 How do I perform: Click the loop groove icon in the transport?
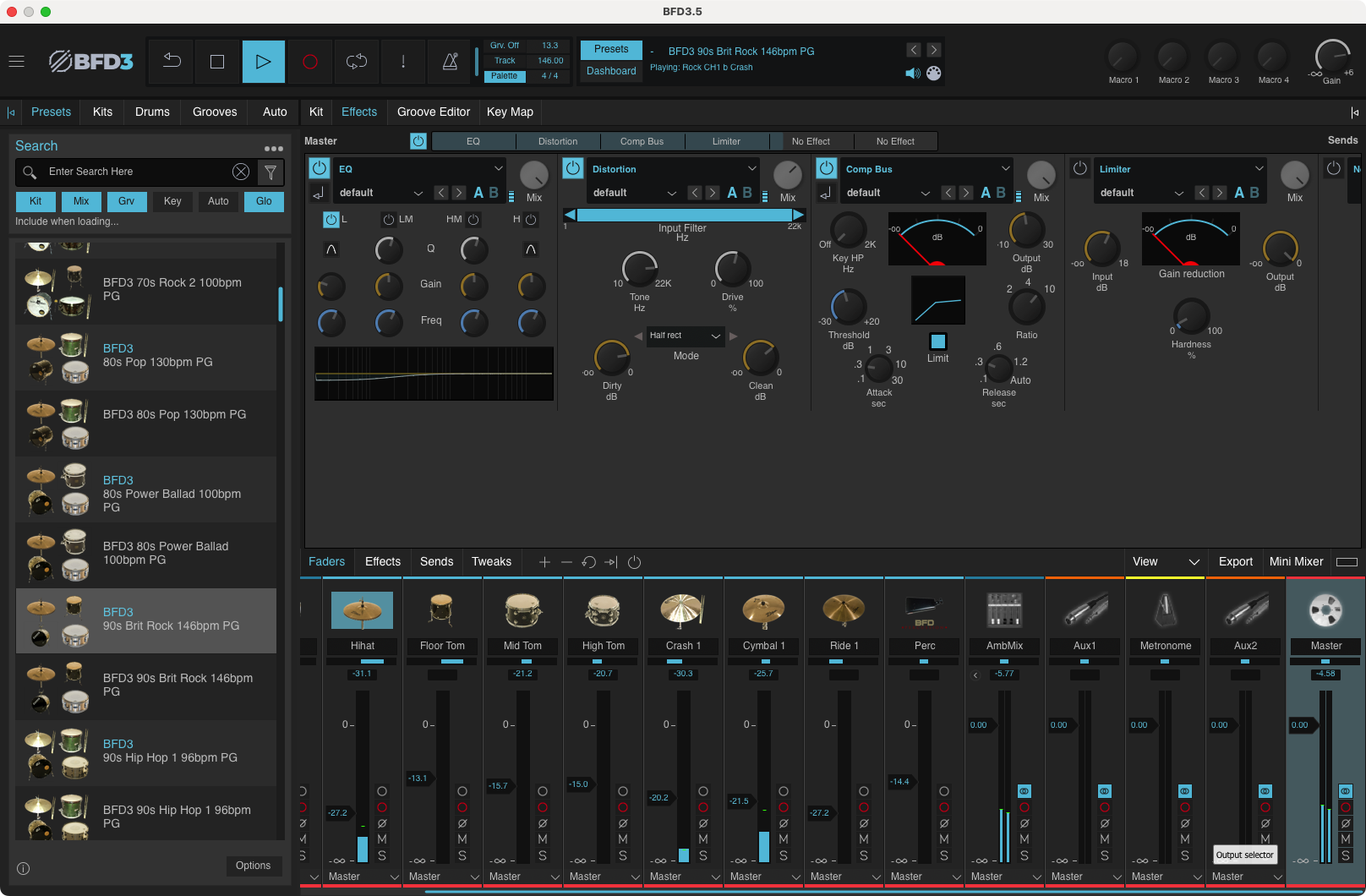pyautogui.click(x=356, y=61)
